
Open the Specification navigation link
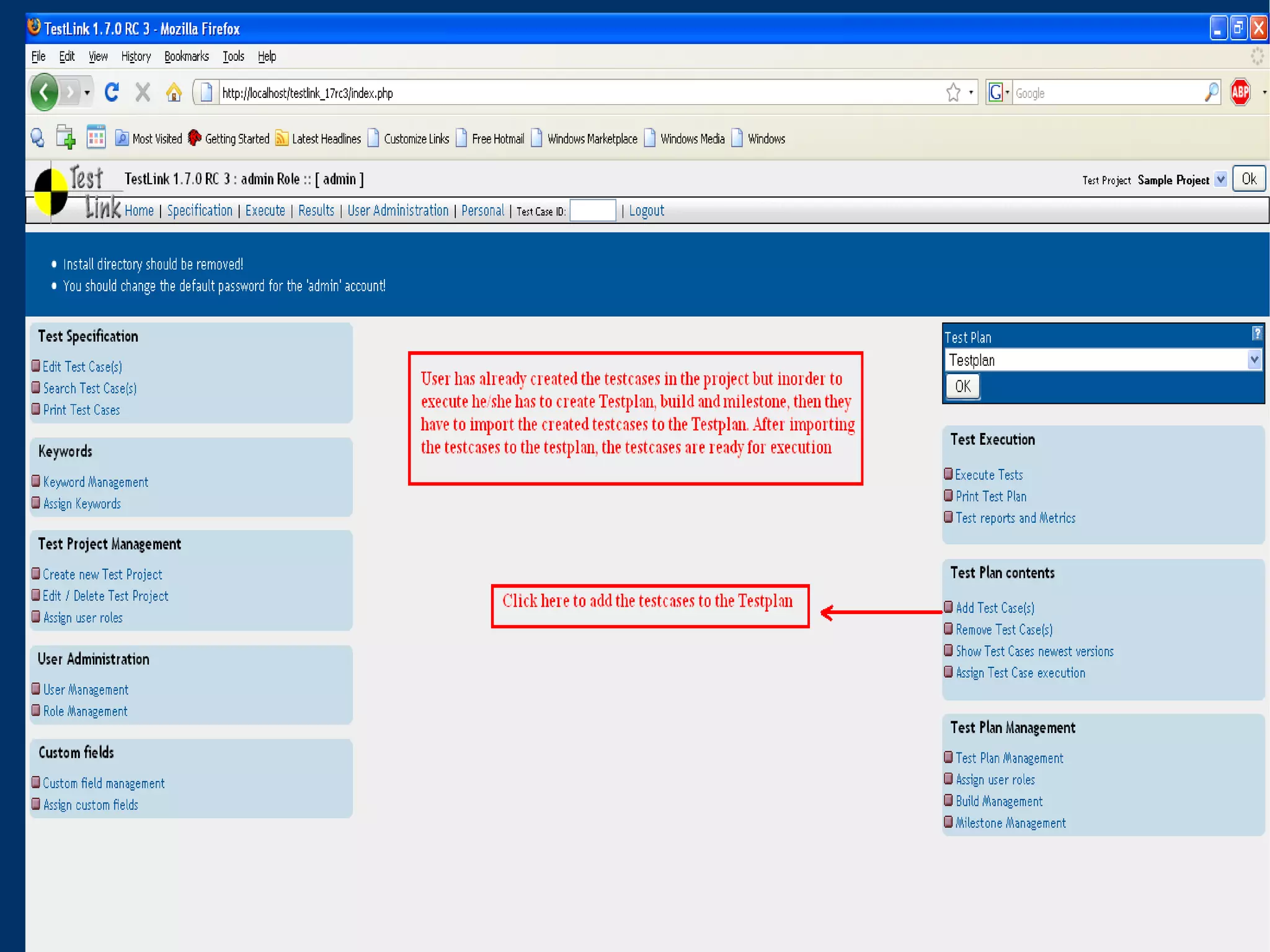(200, 211)
